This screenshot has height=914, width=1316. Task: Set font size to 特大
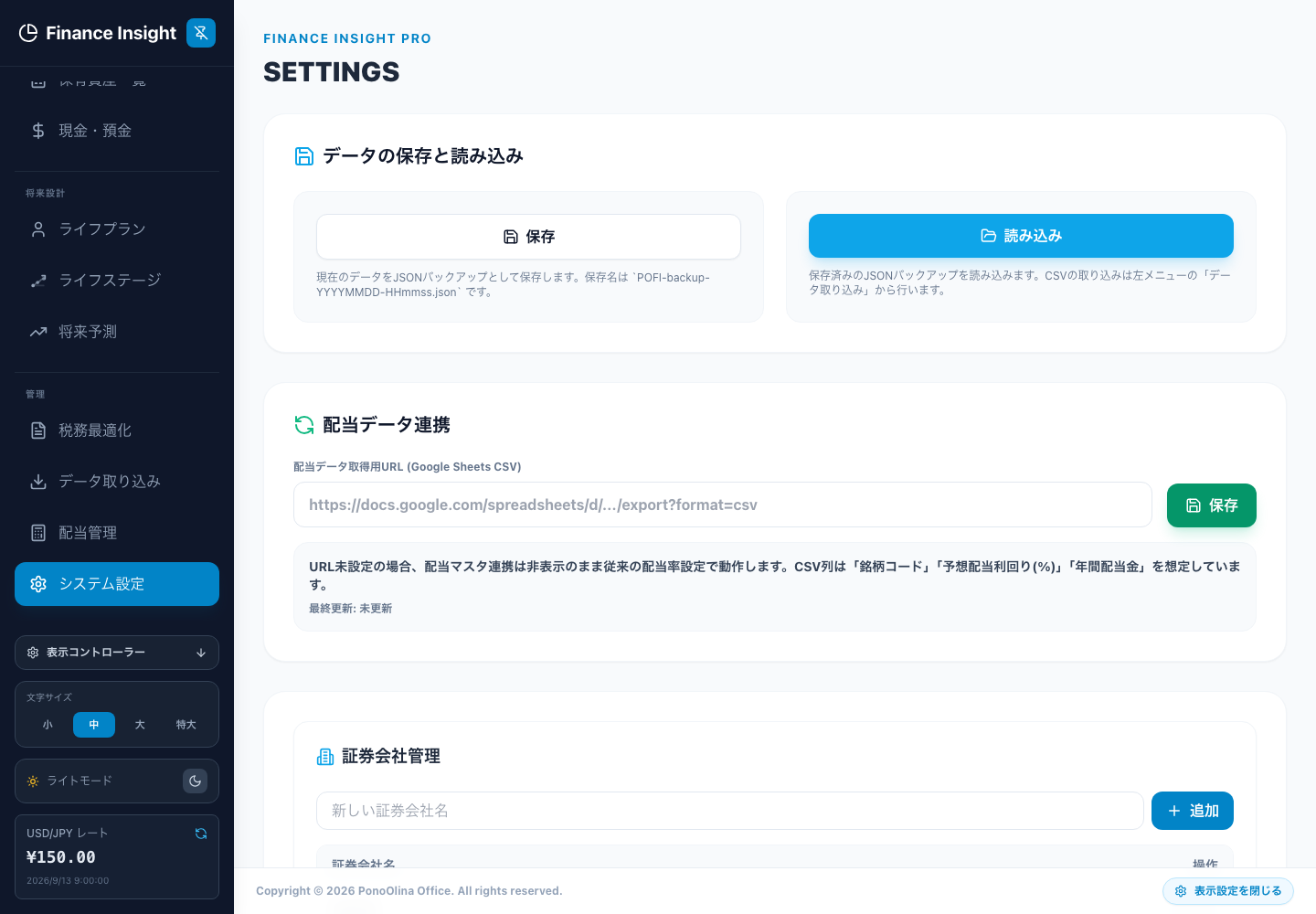click(186, 725)
